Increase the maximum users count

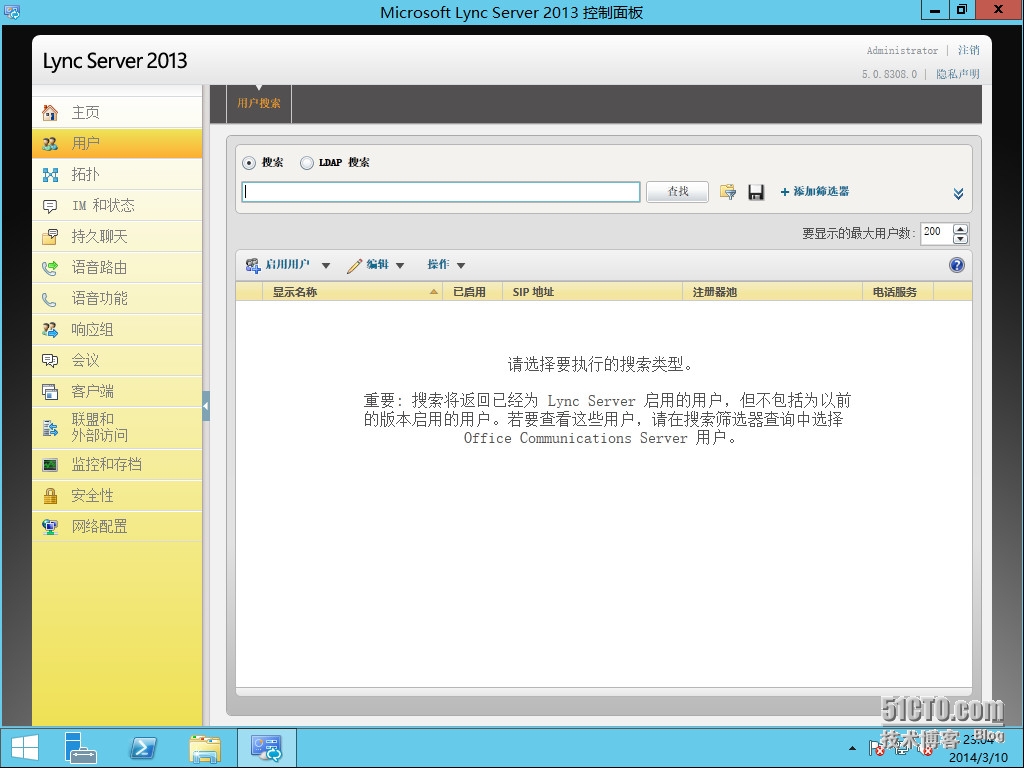960,229
